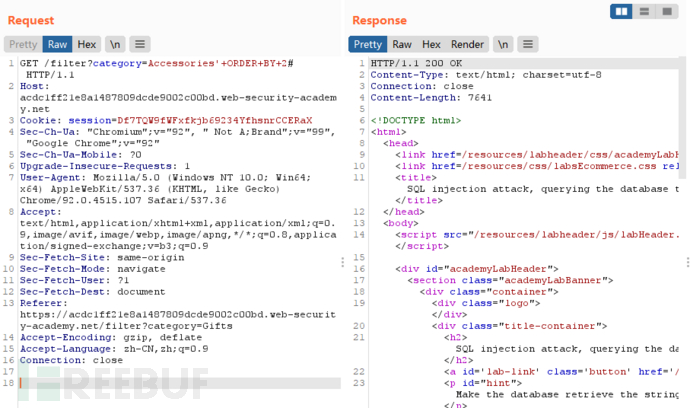Click the Response panel vertical scrollbar

click(683, 118)
